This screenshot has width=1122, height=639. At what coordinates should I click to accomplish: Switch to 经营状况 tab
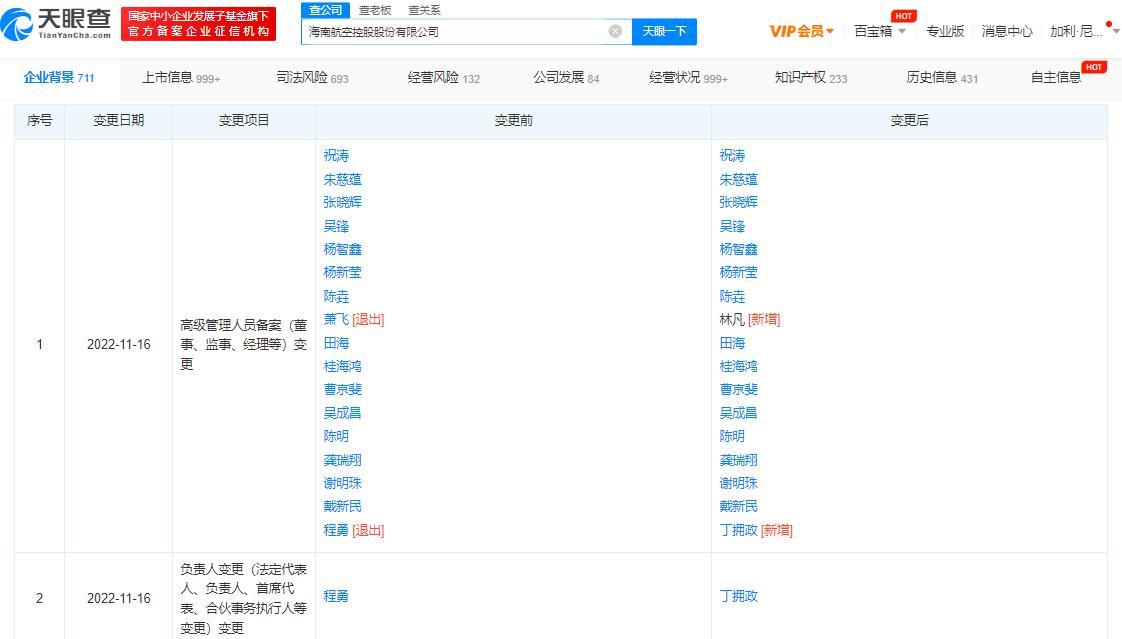[688, 77]
